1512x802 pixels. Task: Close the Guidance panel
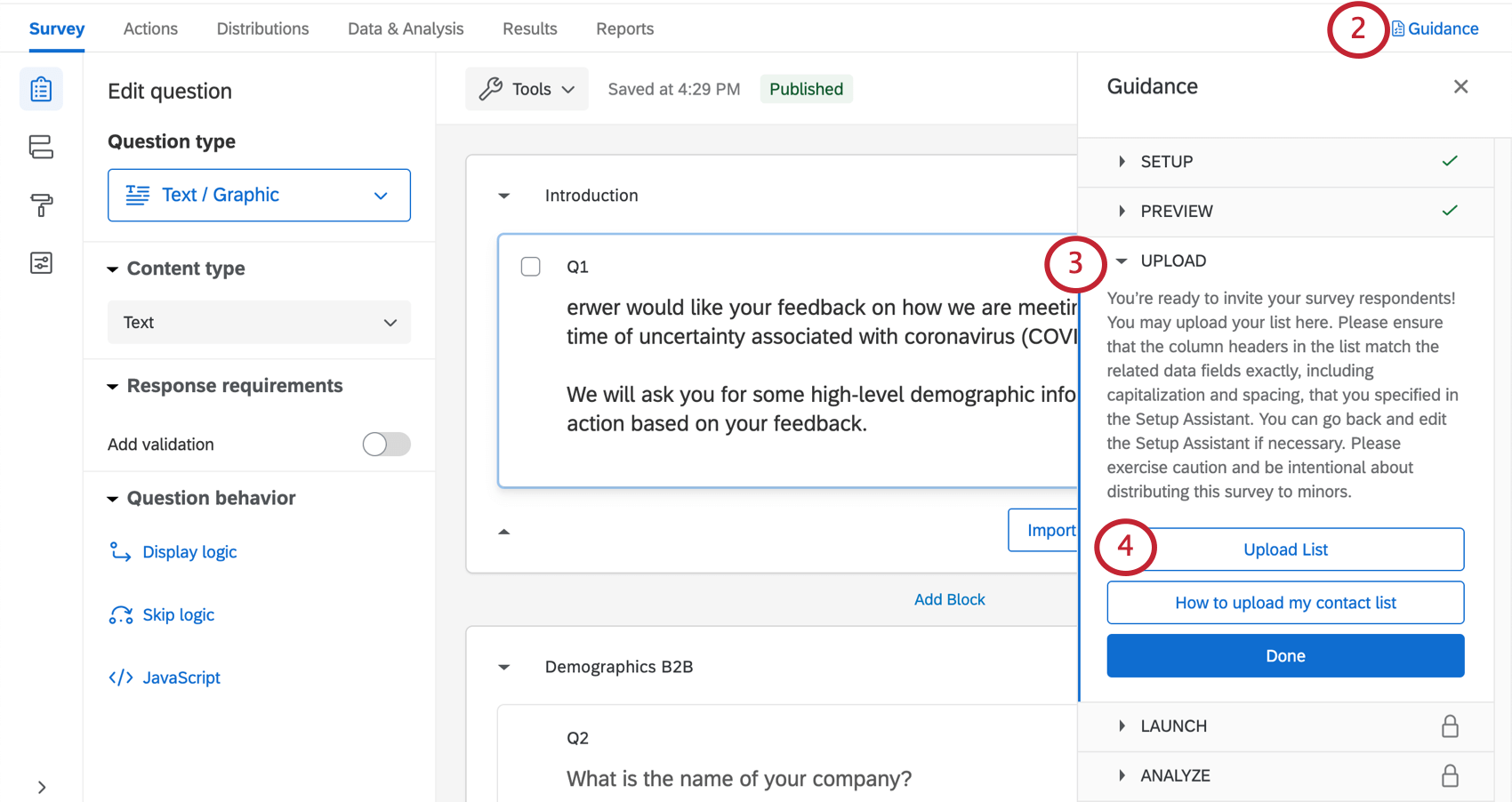point(1460,86)
